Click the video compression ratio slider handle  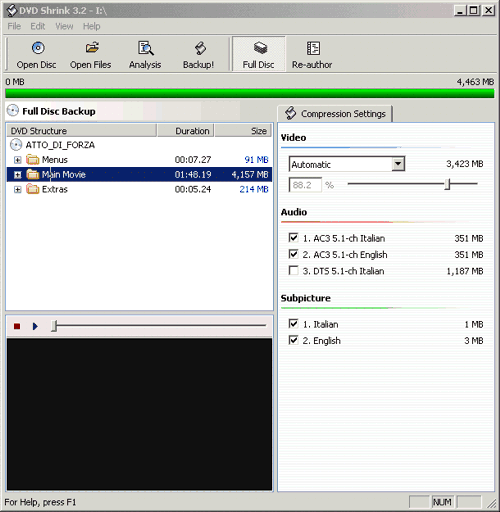tap(448, 184)
